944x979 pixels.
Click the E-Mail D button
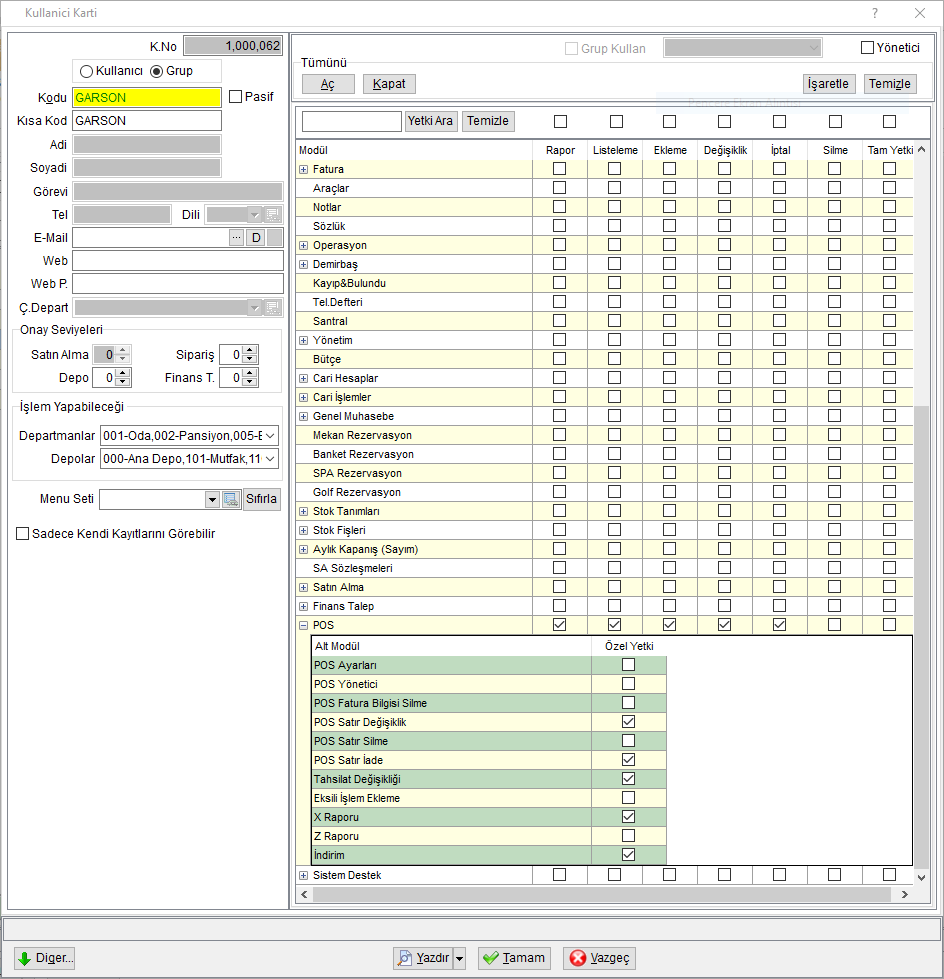(256, 237)
